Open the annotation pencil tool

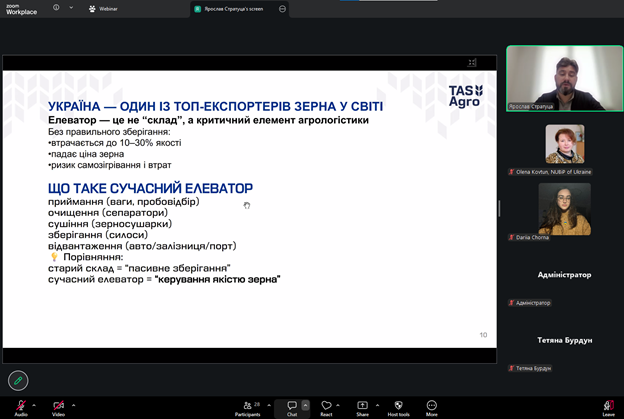(x=18, y=380)
